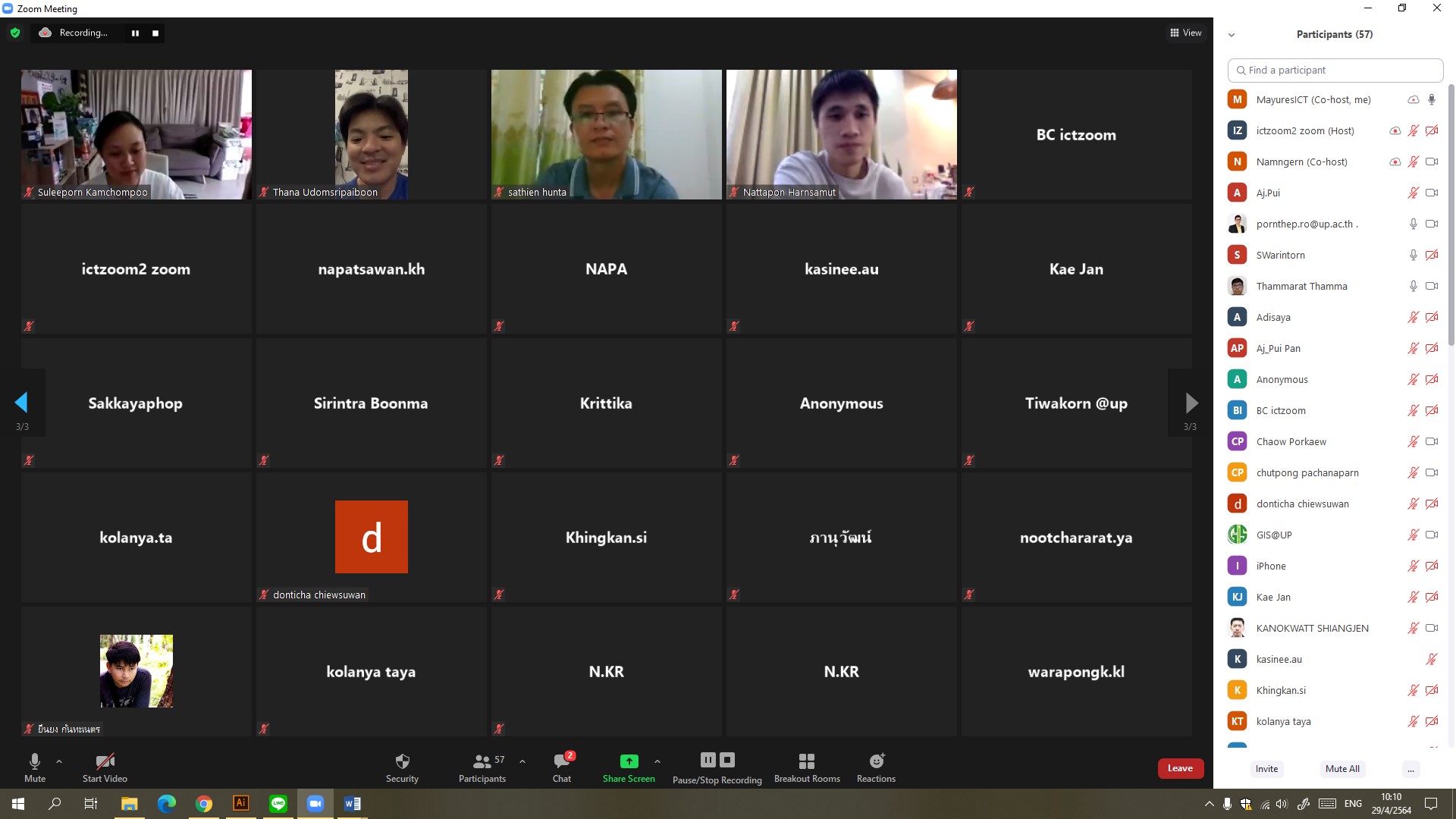The image size is (1456, 819).
Task: Pause recording in top-left indicator
Action: coord(135,33)
